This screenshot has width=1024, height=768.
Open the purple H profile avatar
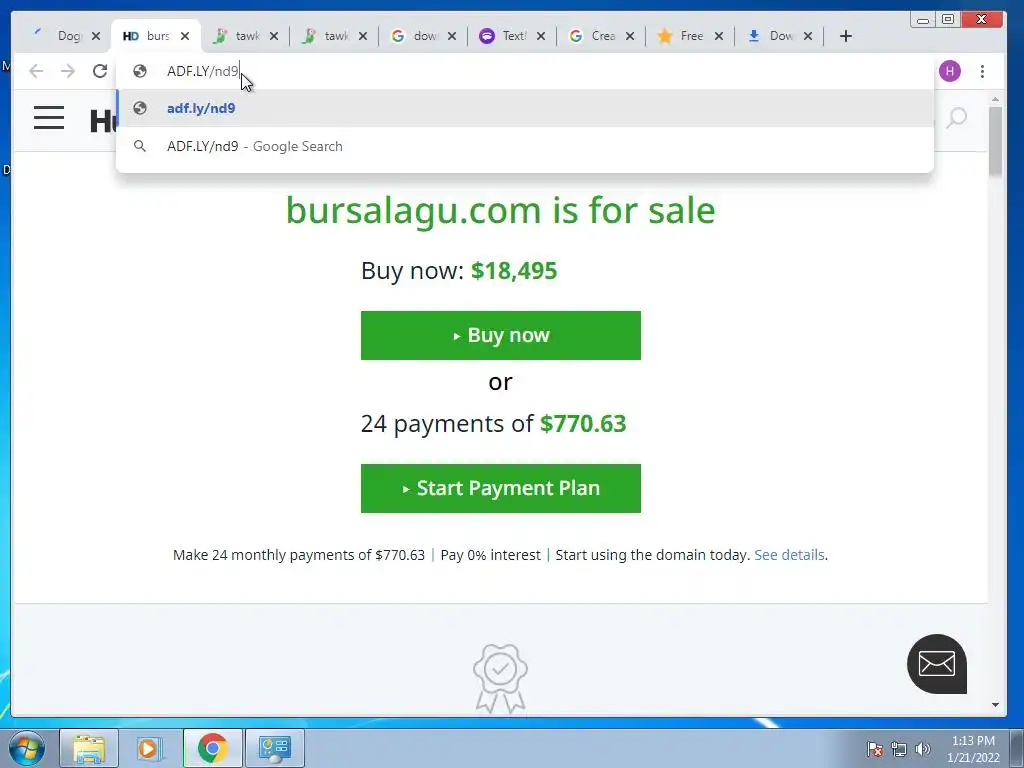(950, 71)
